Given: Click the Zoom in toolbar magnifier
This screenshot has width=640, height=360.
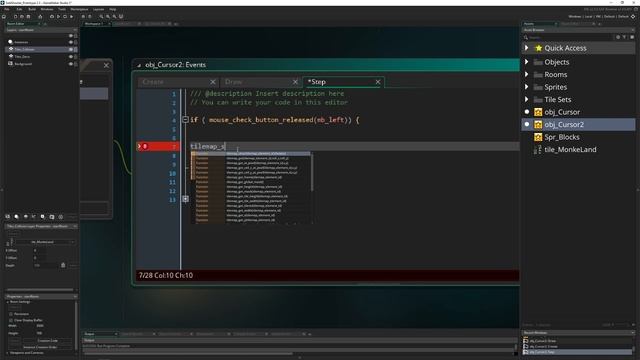Looking at the screenshot, I should (114, 16).
